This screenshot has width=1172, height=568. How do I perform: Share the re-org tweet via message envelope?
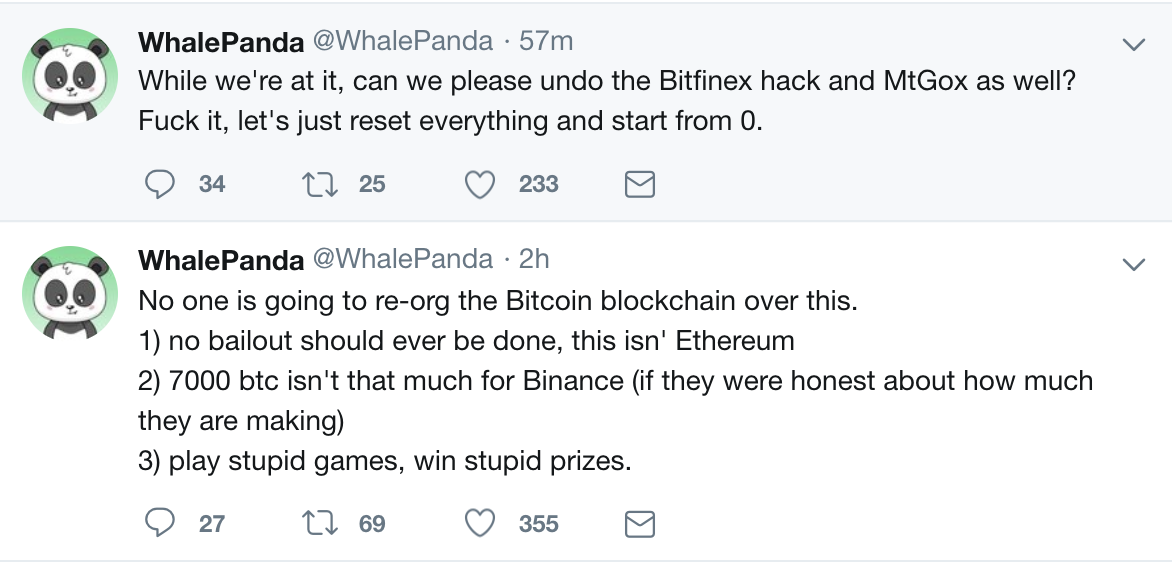coord(640,523)
